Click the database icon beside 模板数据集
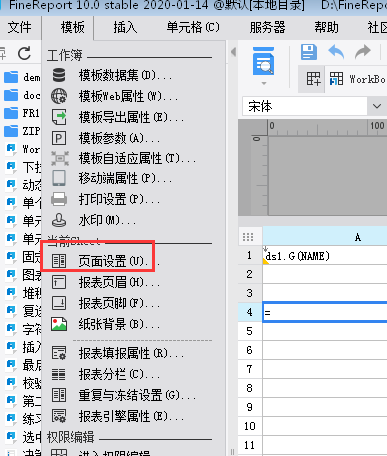 pyautogui.click(x=59, y=75)
